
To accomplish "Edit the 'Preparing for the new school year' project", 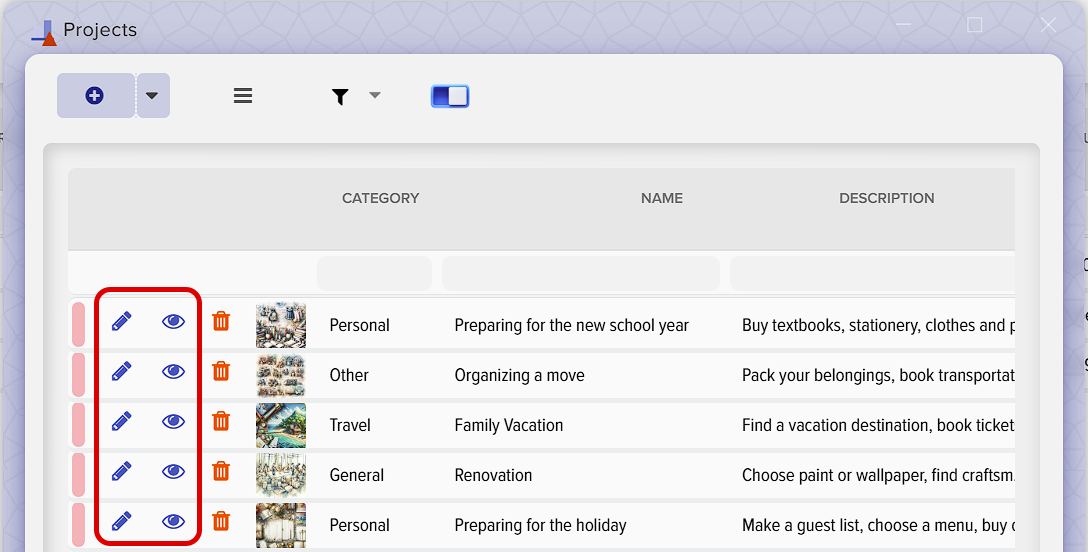I will pyautogui.click(x=121, y=322).
